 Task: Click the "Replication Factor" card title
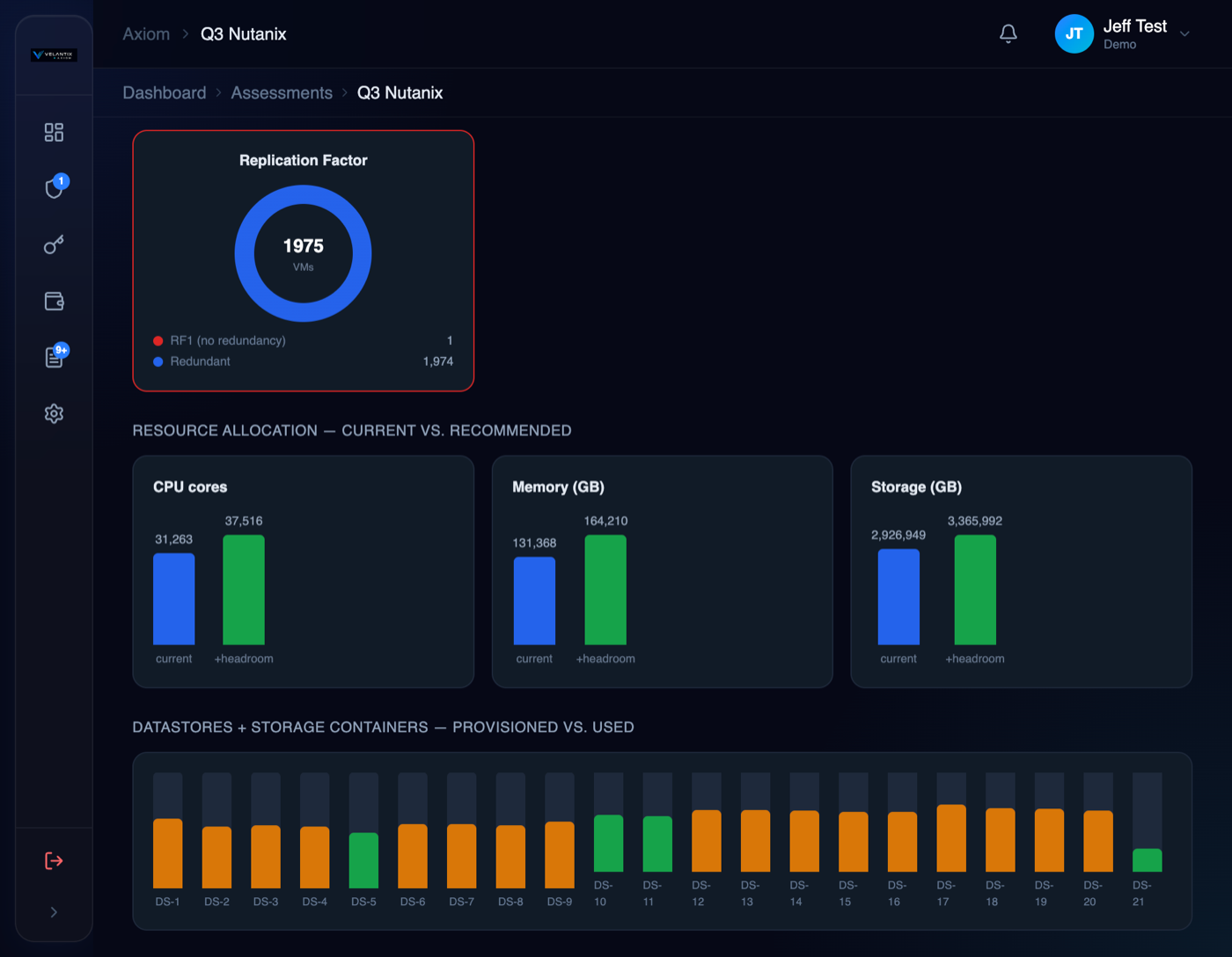pos(303,160)
